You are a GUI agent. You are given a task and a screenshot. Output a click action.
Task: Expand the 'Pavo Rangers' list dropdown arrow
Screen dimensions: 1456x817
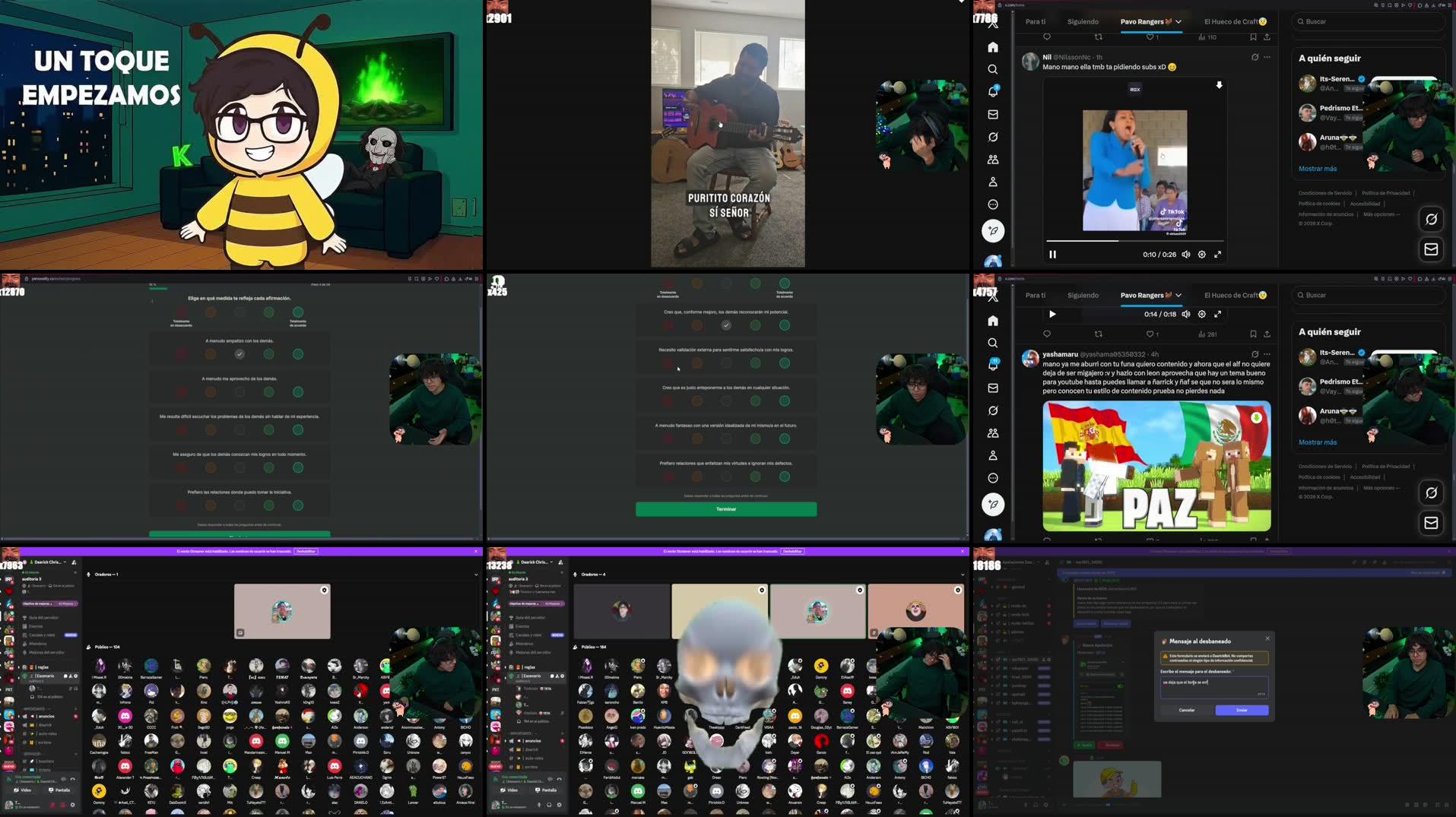point(1177,21)
